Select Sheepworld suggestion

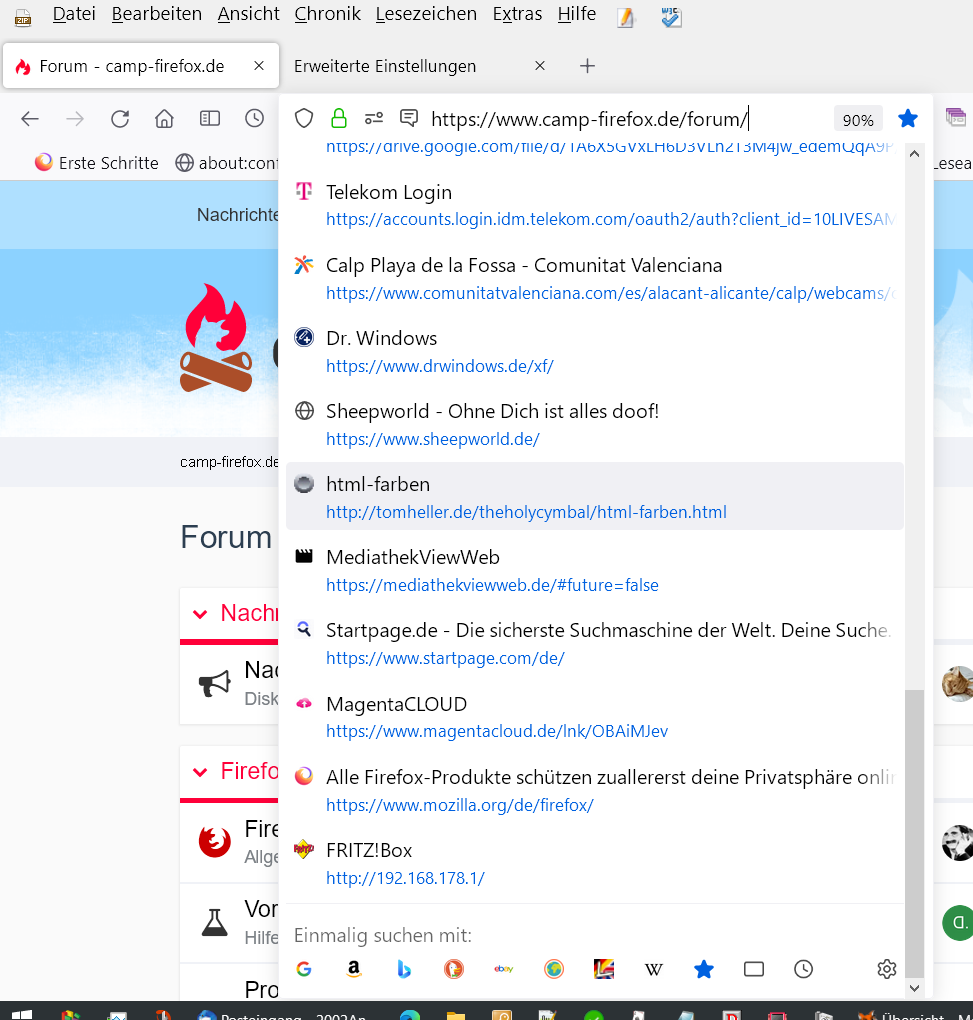[x=595, y=424]
